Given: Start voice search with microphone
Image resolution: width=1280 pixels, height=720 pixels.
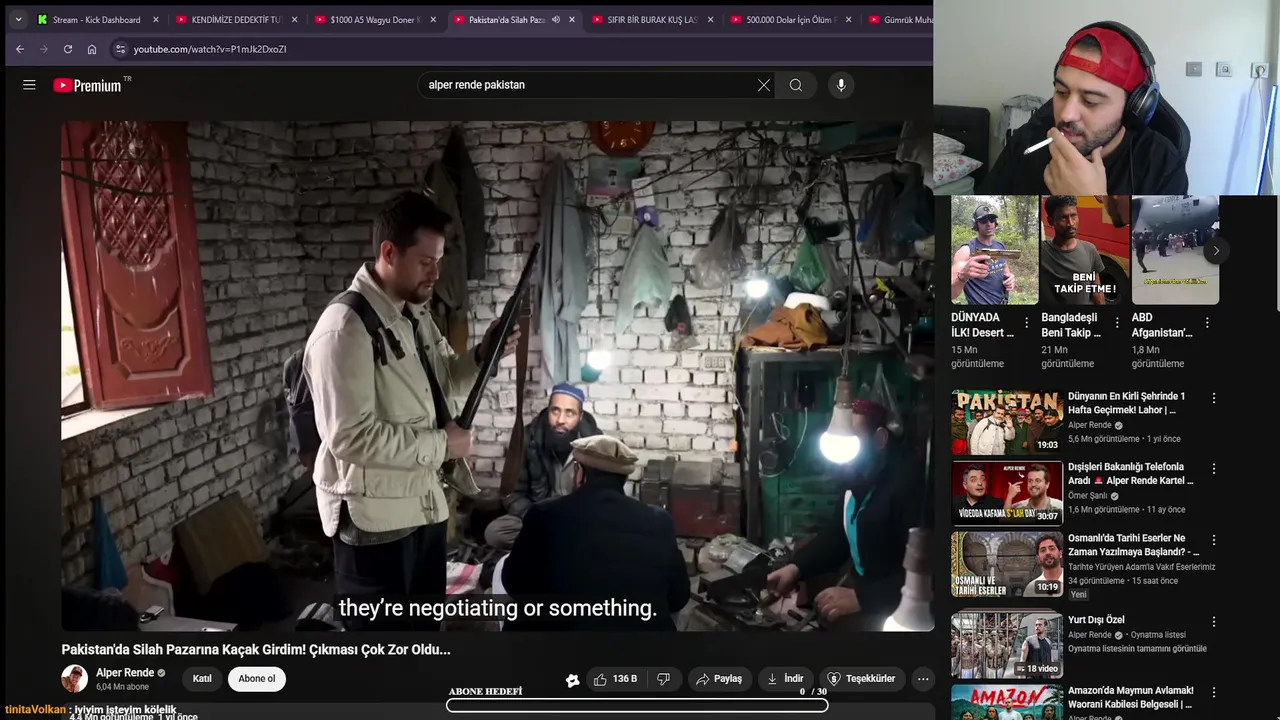Looking at the screenshot, I should [841, 85].
